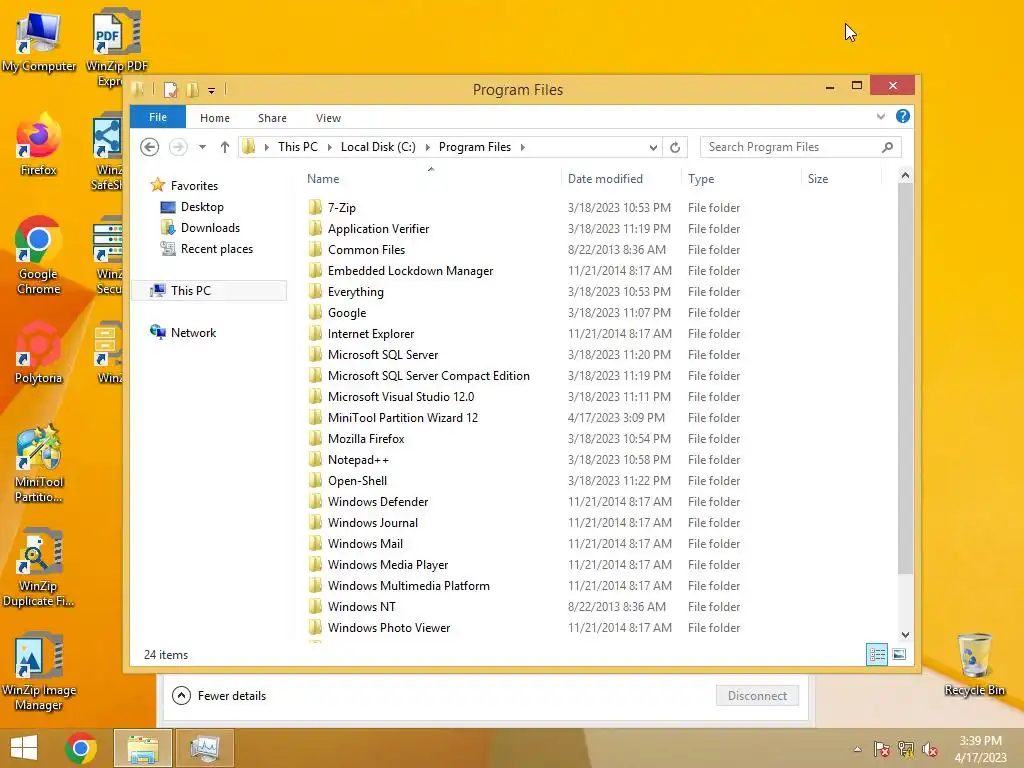1024x768 pixels.
Task: Expand the address bar history dropdown
Action: pos(653,147)
